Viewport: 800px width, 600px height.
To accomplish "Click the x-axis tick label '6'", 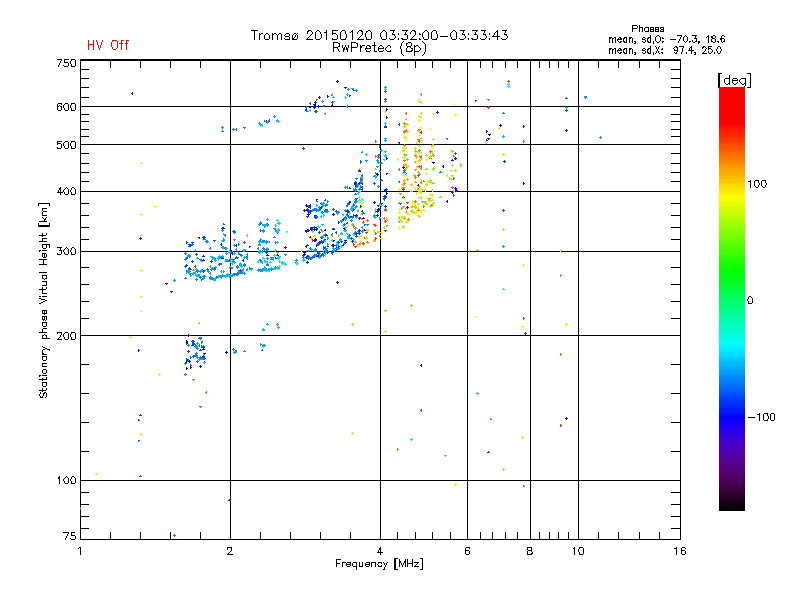I will coord(467,551).
